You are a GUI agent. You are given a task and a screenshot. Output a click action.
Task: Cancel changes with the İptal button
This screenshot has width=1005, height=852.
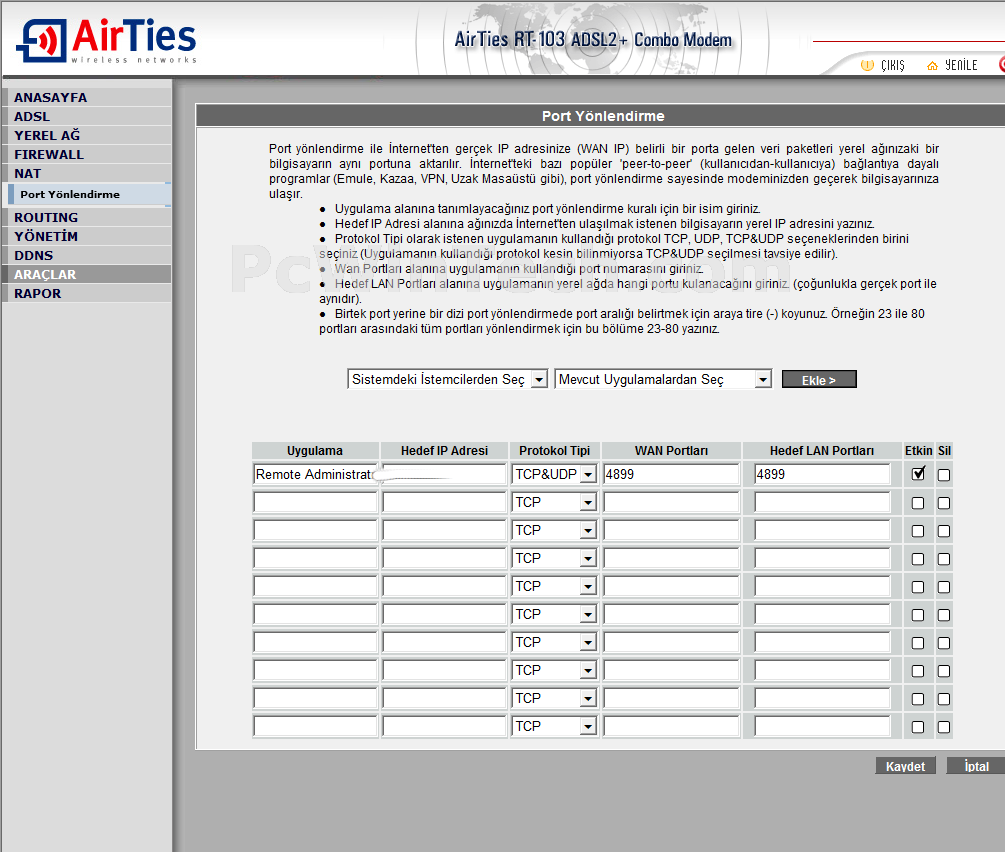(x=976, y=766)
